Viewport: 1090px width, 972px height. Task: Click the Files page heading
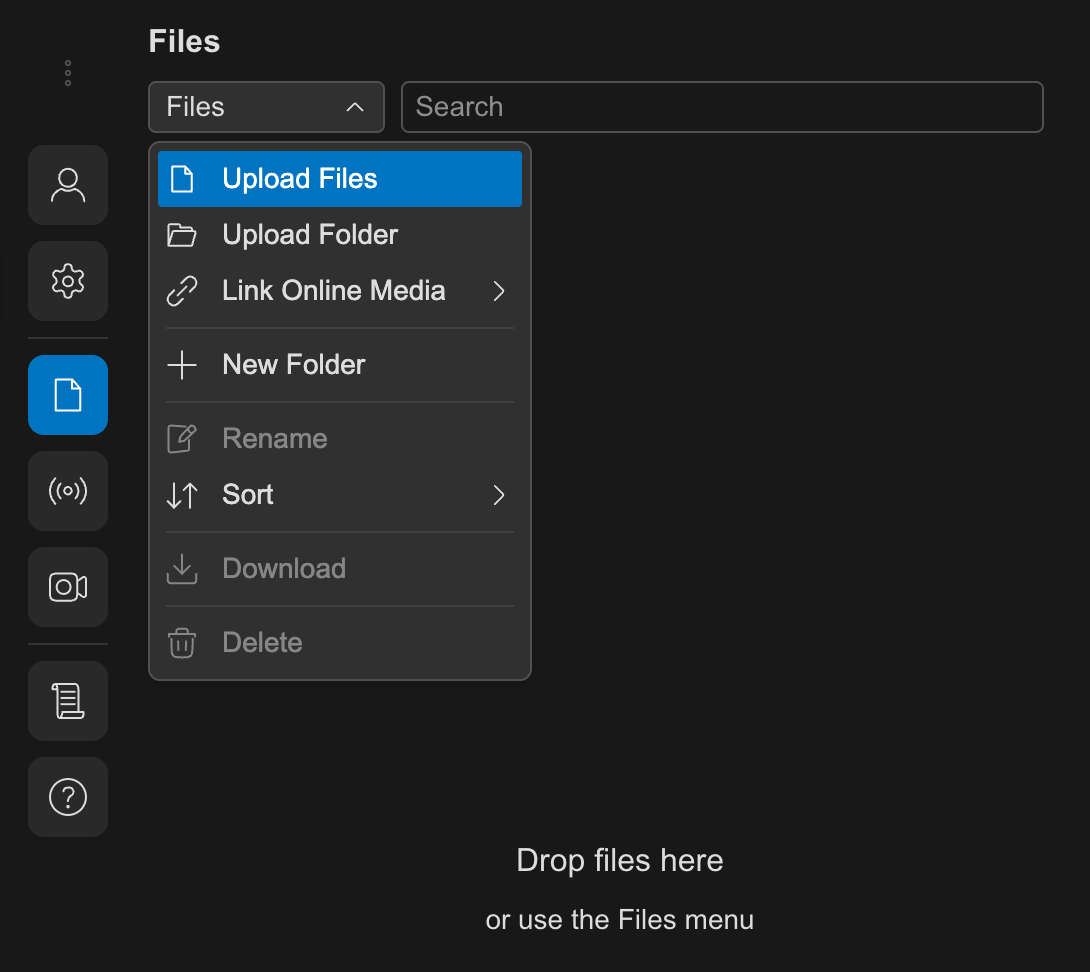coord(184,41)
